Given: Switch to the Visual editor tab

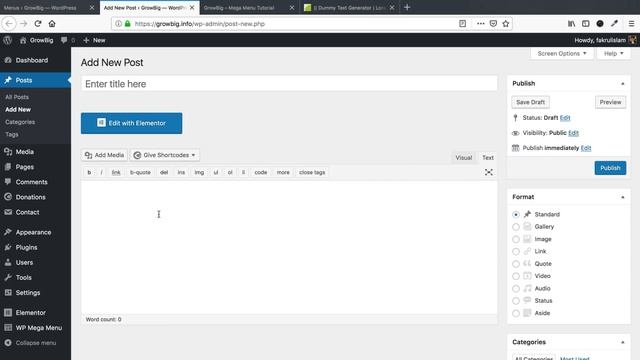Looking at the screenshot, I should (x=464, y=158).
